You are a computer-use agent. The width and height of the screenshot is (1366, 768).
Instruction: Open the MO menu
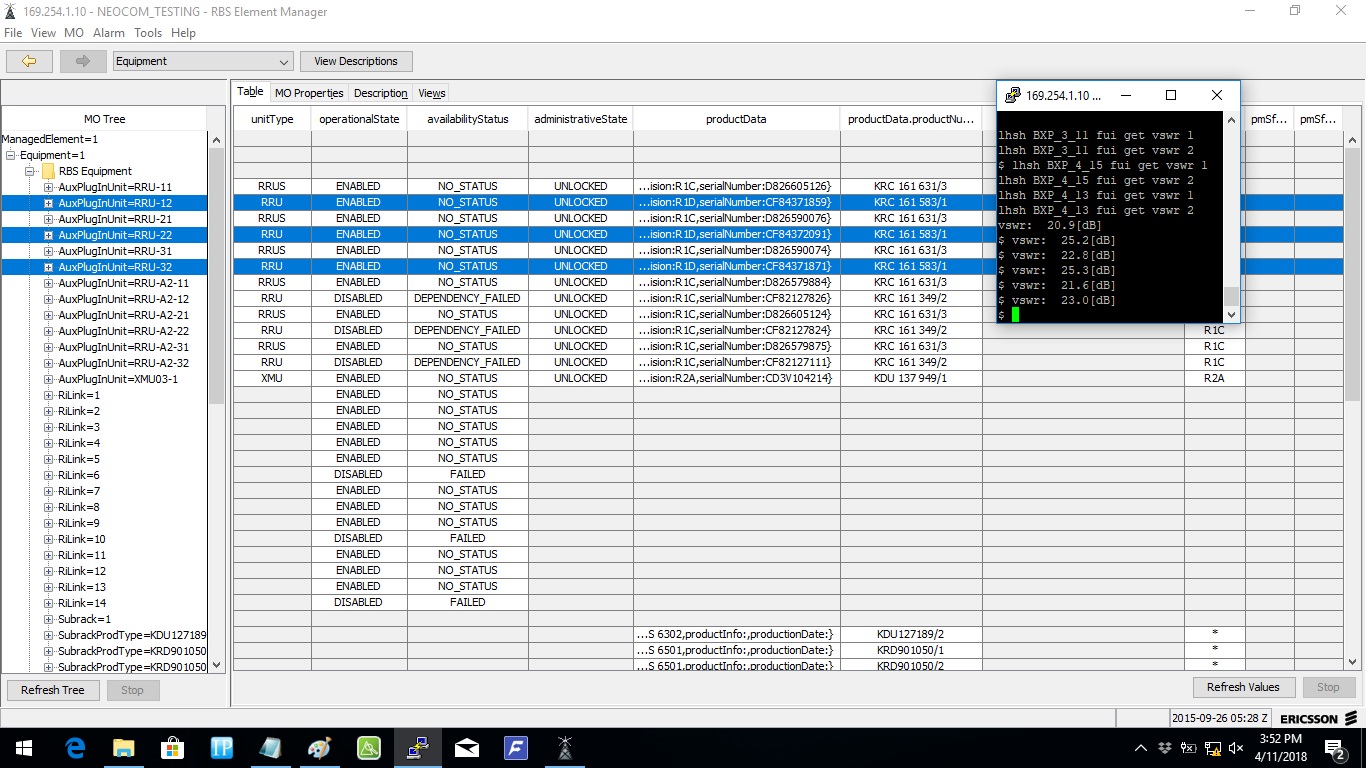tap(74, 33)
